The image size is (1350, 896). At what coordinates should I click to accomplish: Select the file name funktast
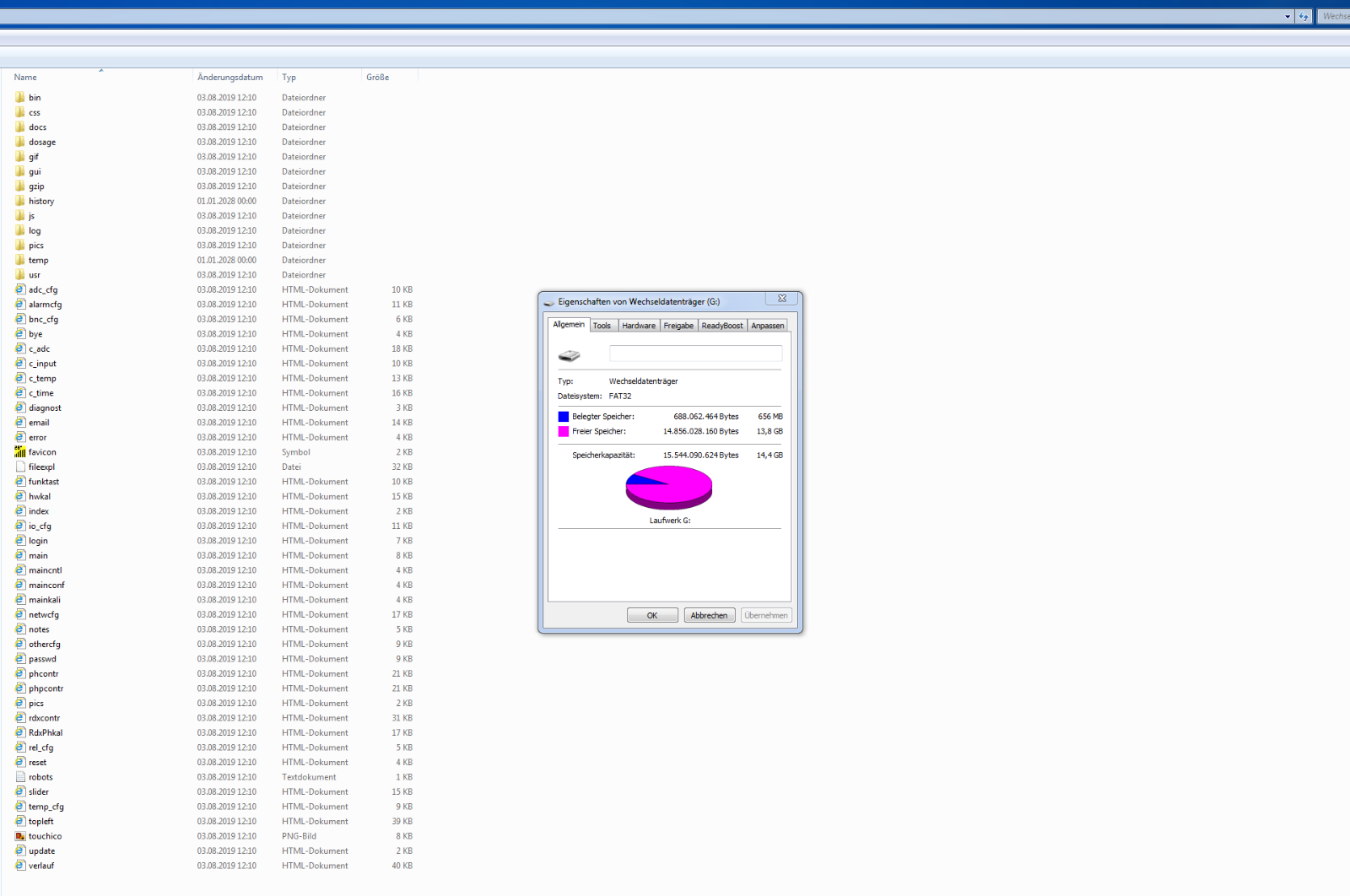coord(44,482)
